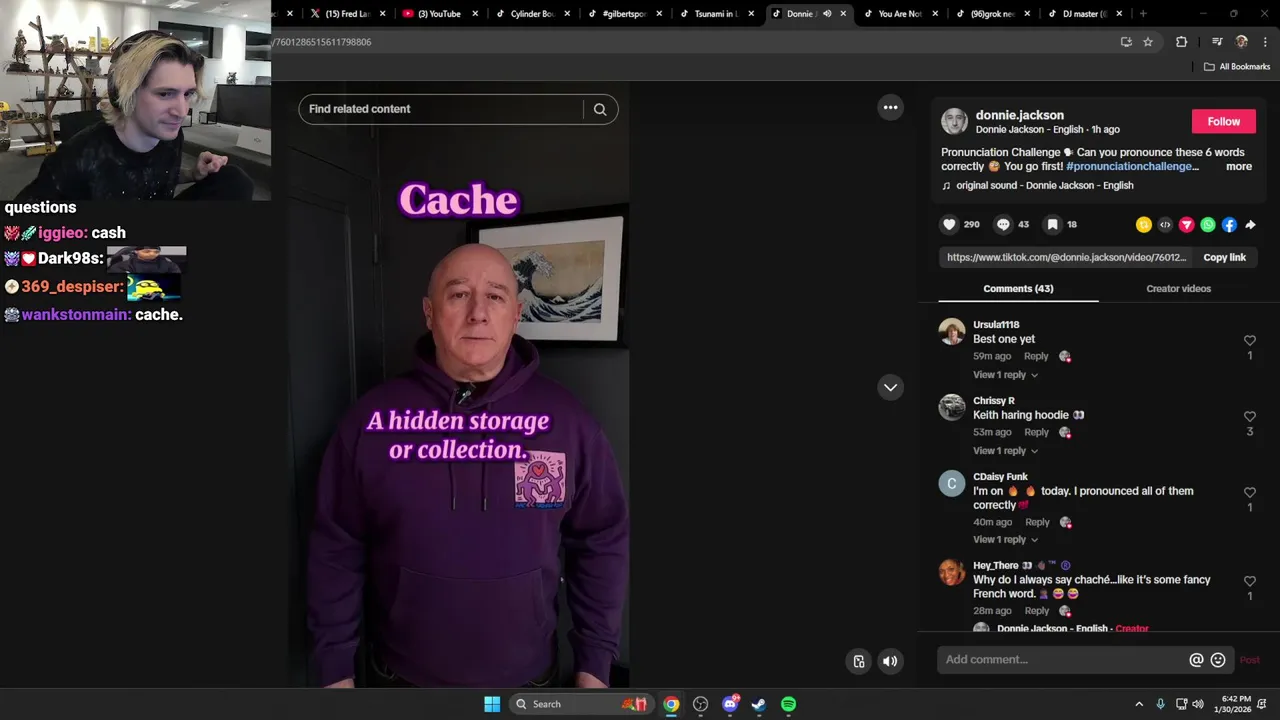Reply to Ursula1118's comment
The image size is (1280, 720).
(x=1036, y=357)
